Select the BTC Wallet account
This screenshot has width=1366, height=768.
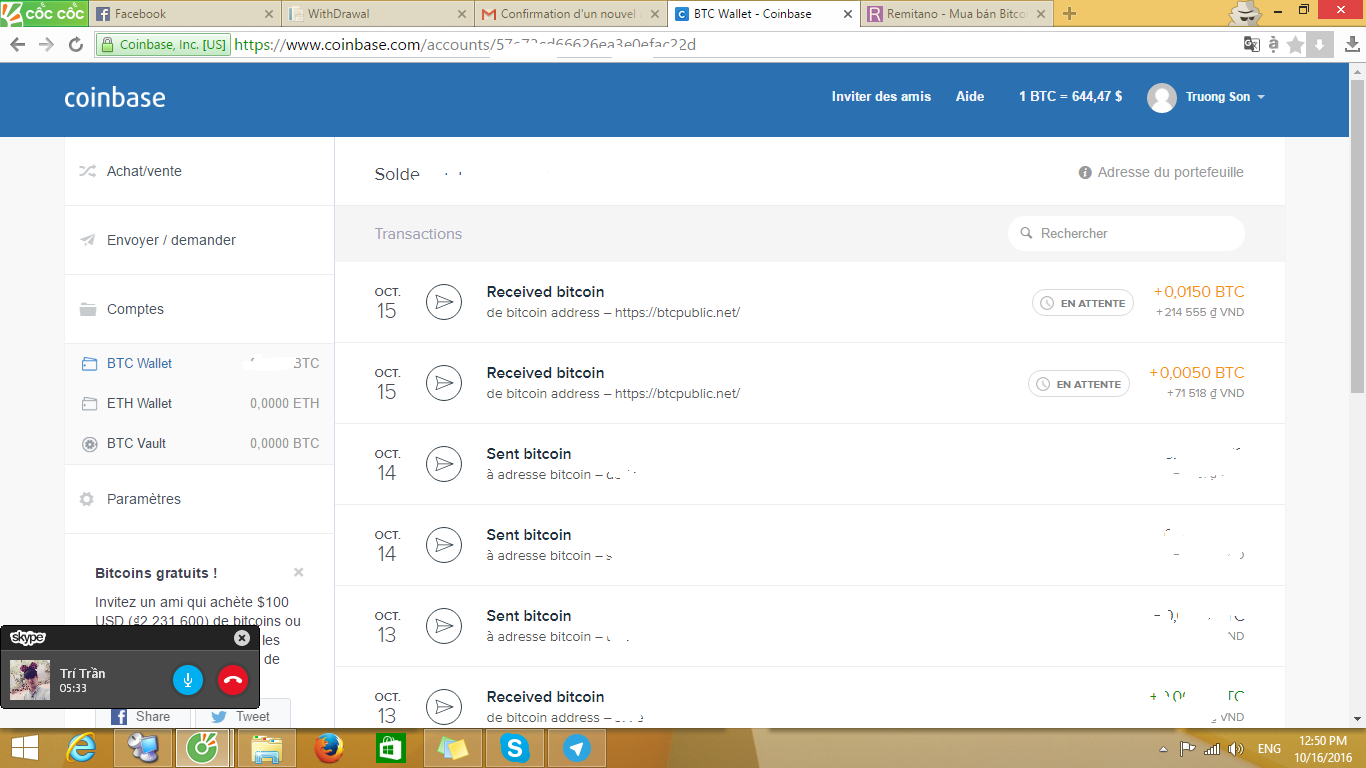click(199, 364)
